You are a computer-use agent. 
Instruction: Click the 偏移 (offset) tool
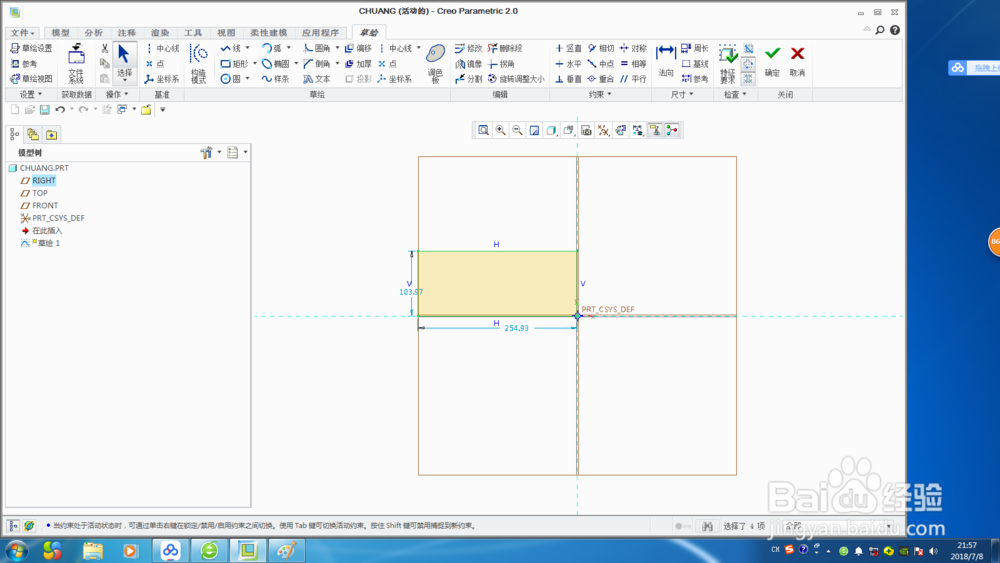(x=358, y=48)
